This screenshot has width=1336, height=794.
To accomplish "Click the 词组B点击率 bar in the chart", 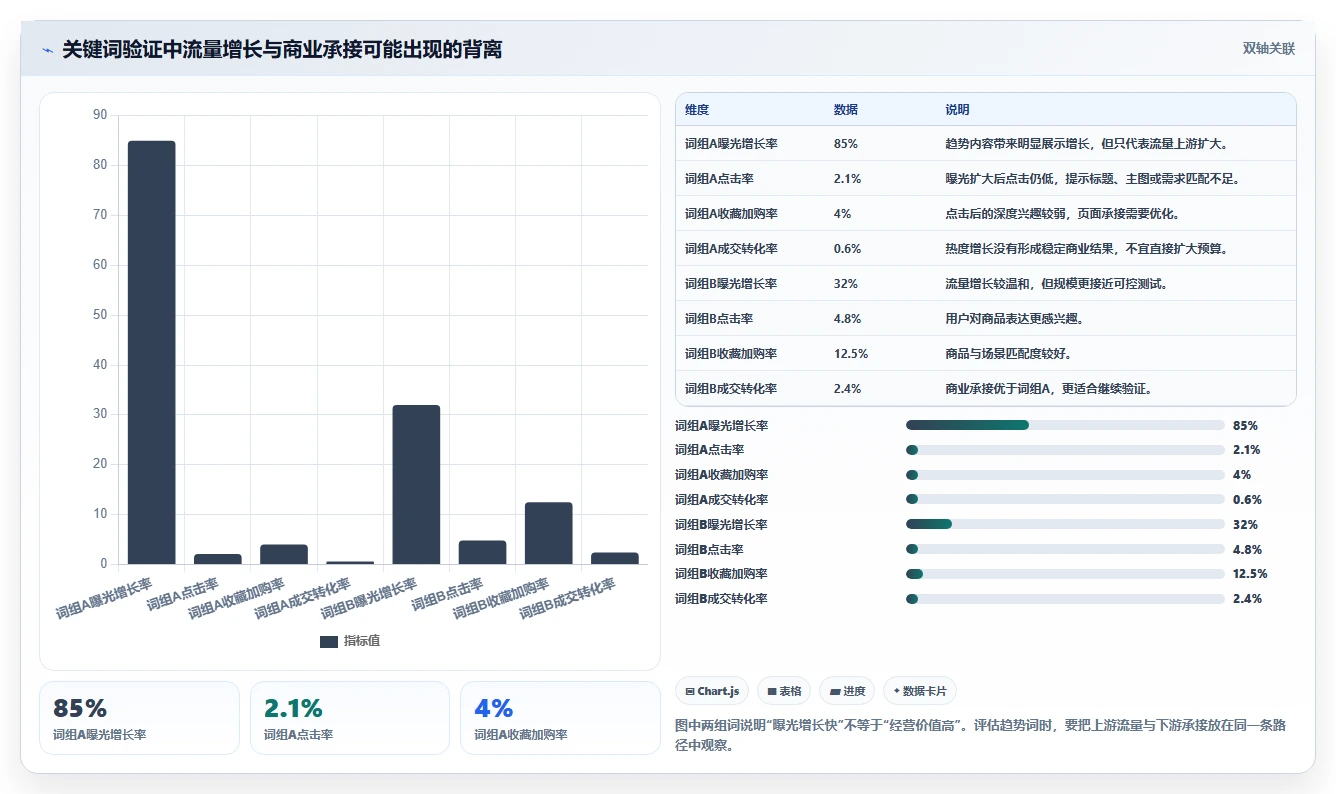I will tap(483, 552).
